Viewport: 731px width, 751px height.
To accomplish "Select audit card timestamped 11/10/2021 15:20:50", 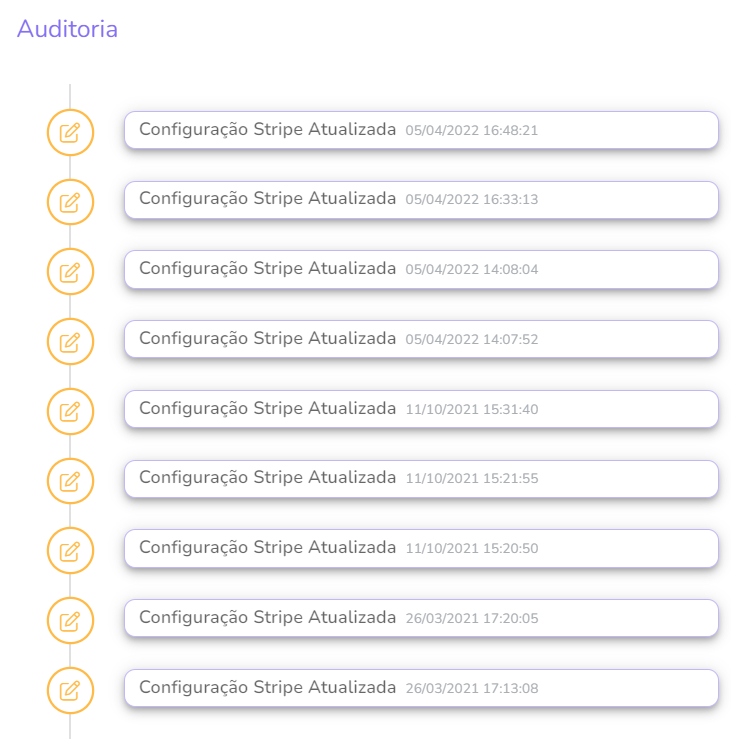I will tap(421, 548).
